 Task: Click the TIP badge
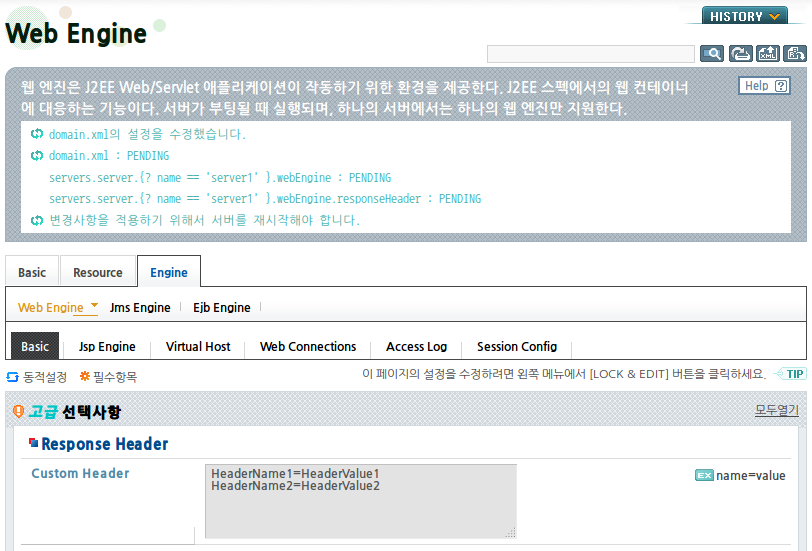tap(790, 374)
